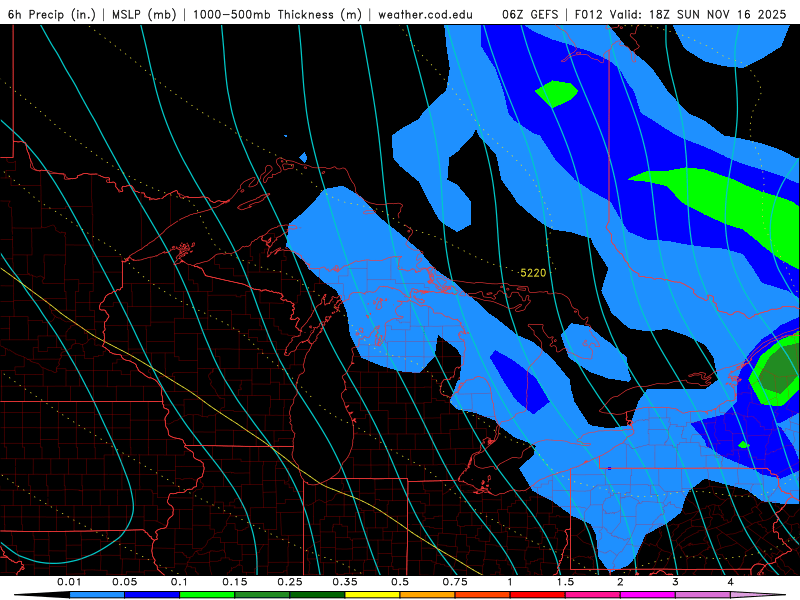Viewport: 800px width, 600px height.
Task: Click the 1.5 legend value
Action: click(x=565, y=582)
